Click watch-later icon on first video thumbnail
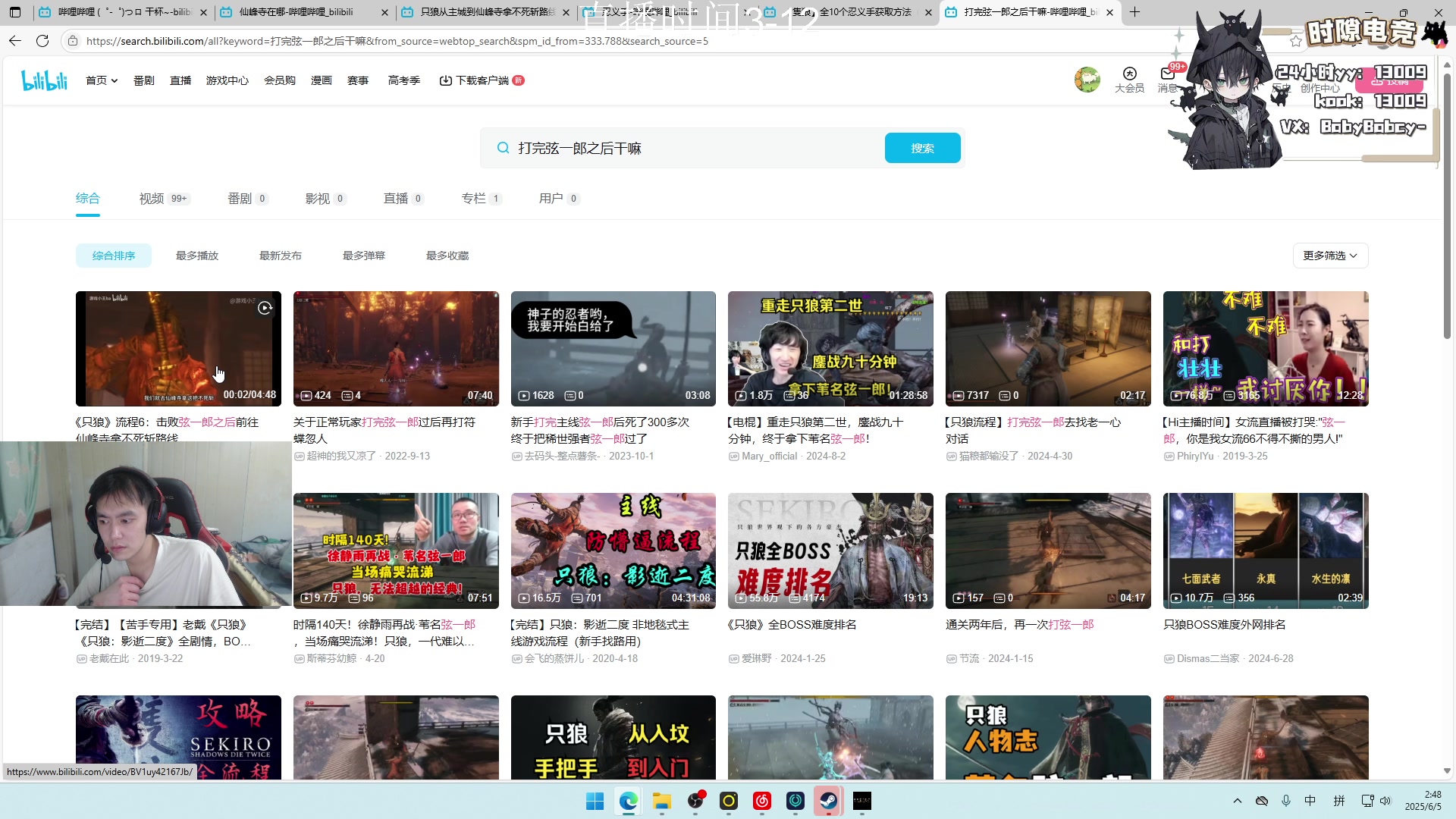Screen dimensions: 1456x819 [265, 308]
